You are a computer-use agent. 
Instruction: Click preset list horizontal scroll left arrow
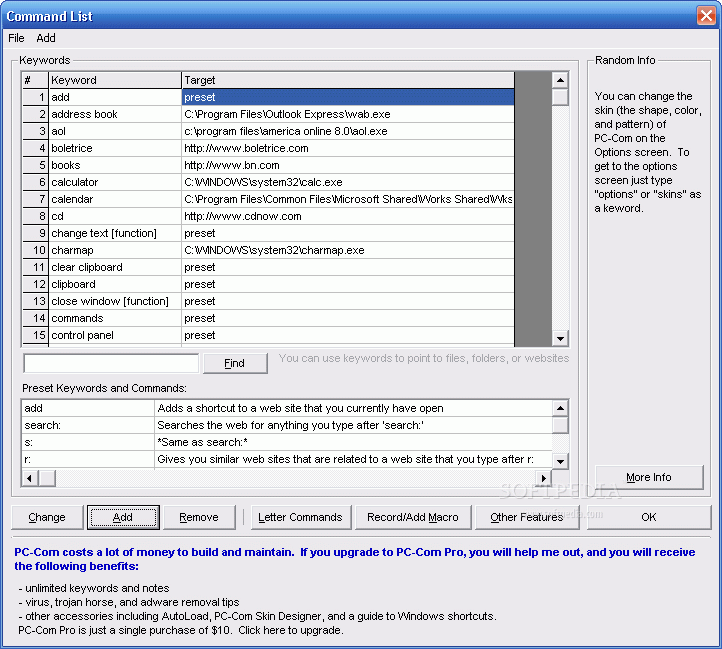click(x=29, y=478)
